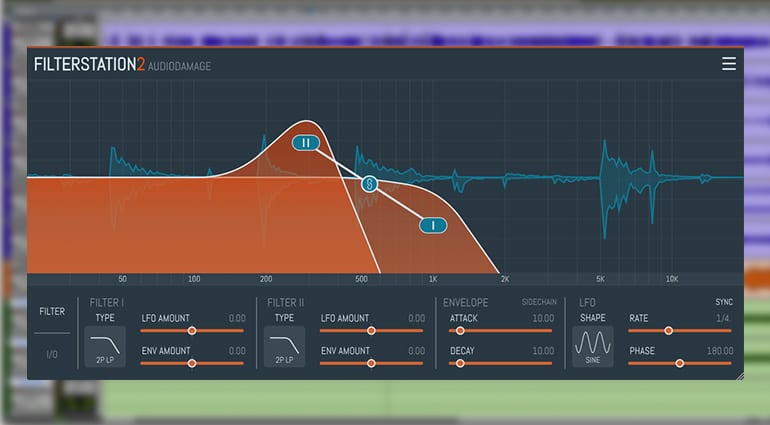770x425 pixels.
Task: Click the link node between filter handles
Action: pyautogui.click(x=369, y=184)
